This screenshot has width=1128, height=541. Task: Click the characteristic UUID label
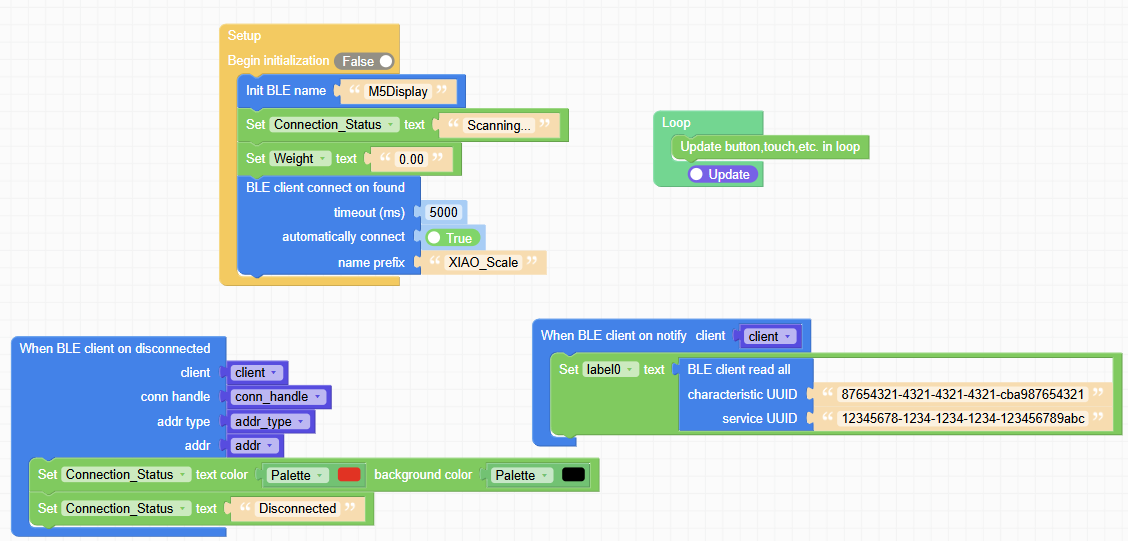[742, 394]
